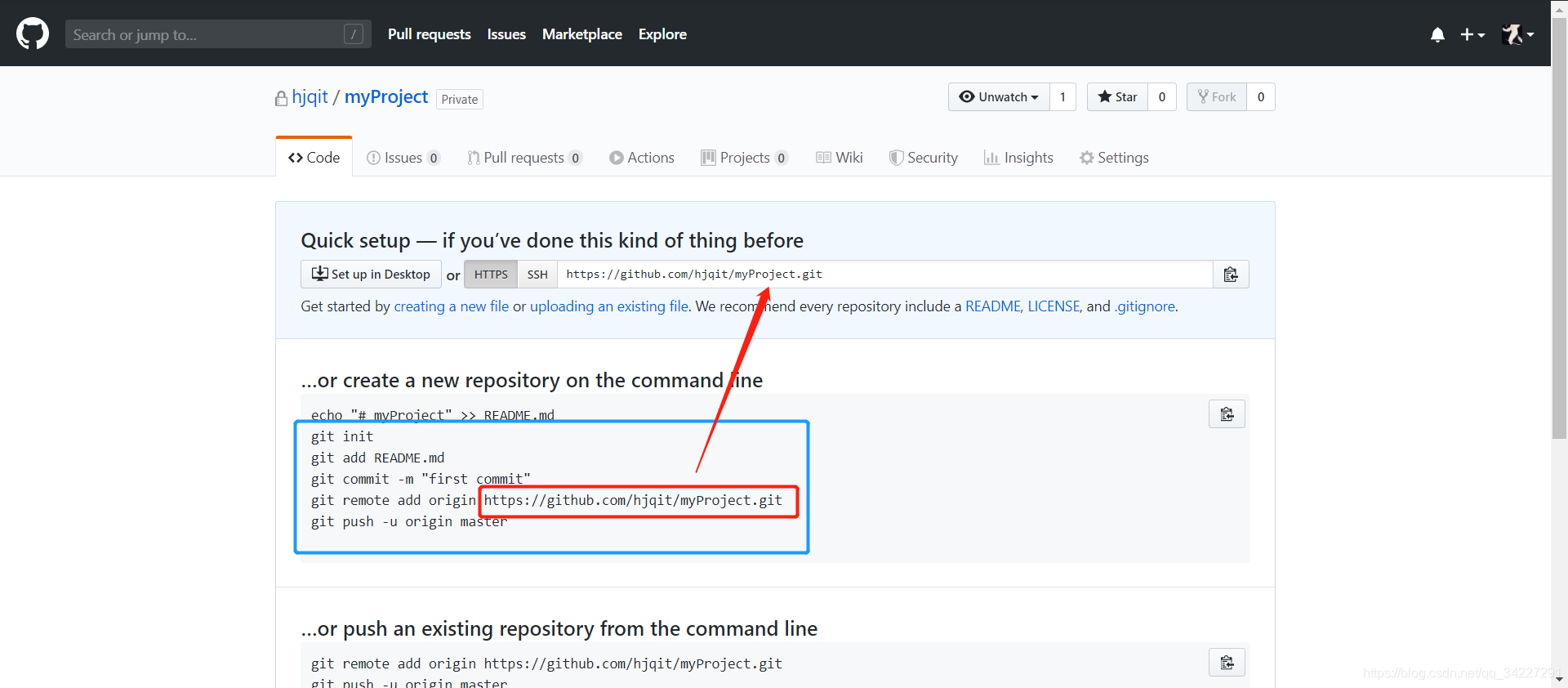The image size is (1568, 688).
Task: Click the stargazers count next to Star
Action: point(1162,96)
